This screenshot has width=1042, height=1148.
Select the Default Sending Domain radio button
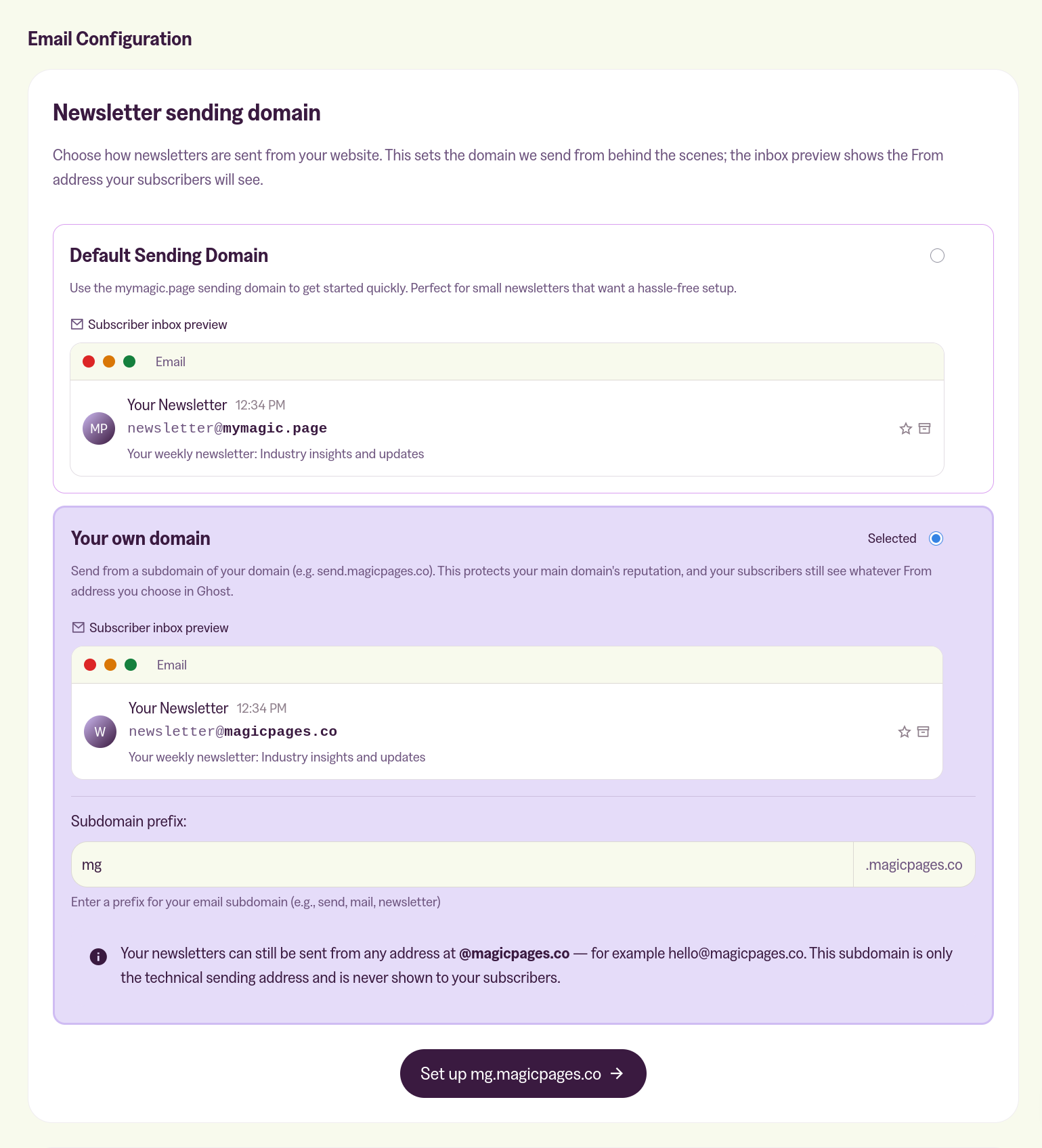tap(937, 255)
